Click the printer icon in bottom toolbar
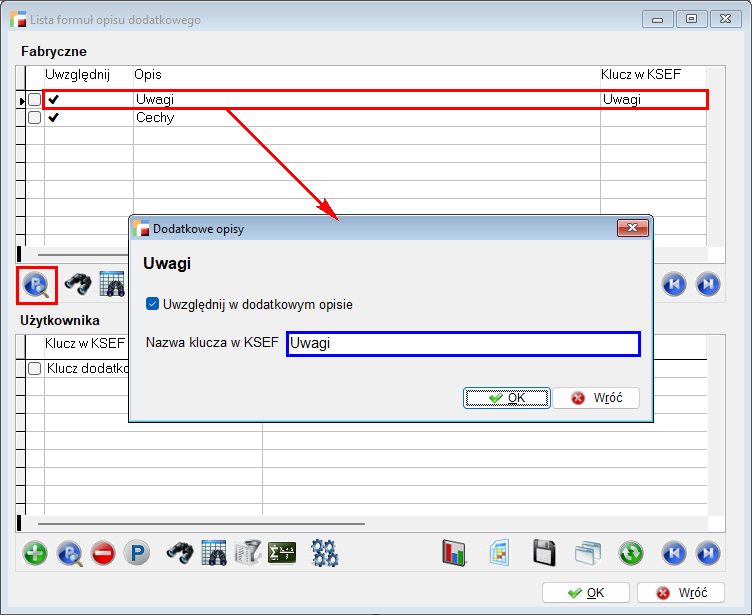 [247, 553]
